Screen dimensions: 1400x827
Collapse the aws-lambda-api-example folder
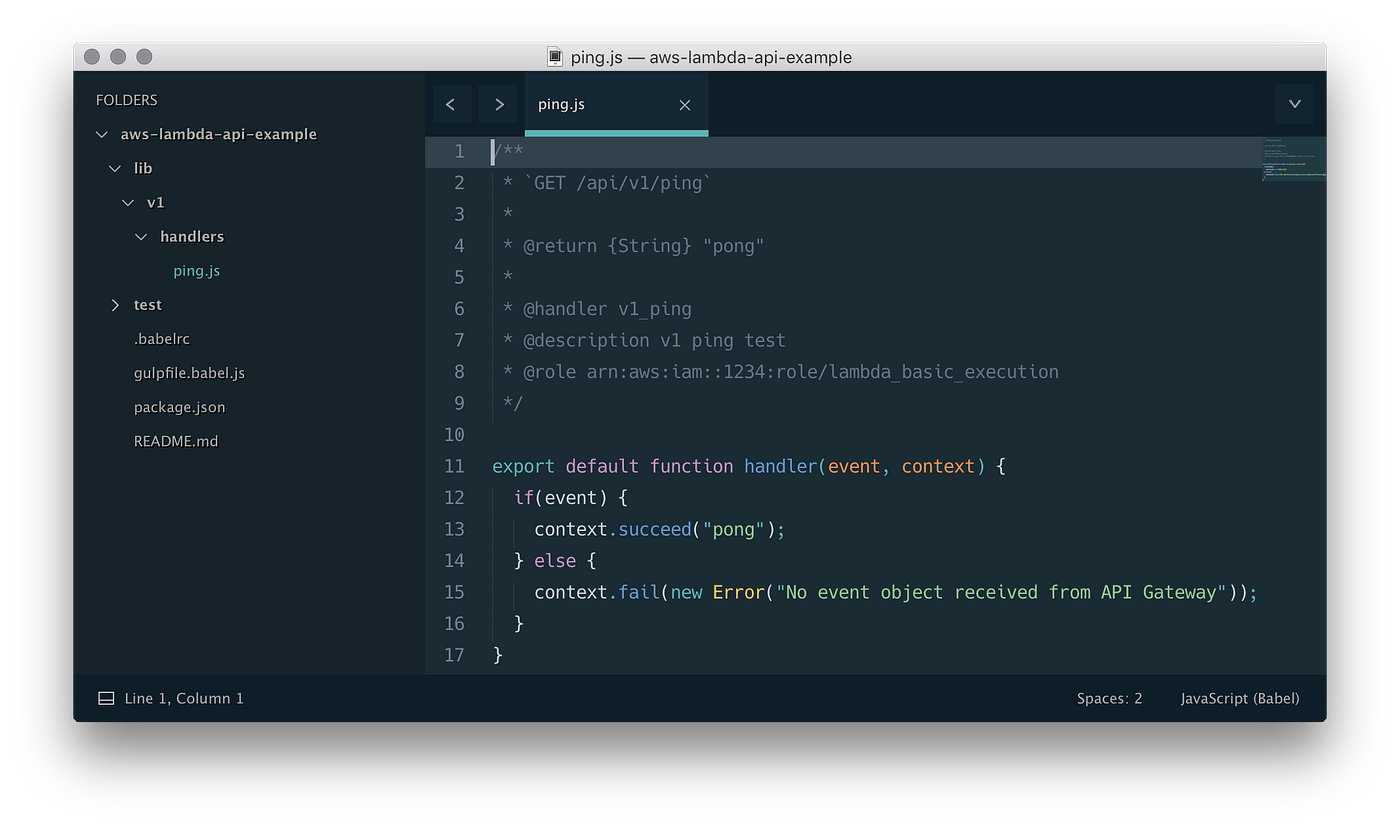[x=101, y=133]
